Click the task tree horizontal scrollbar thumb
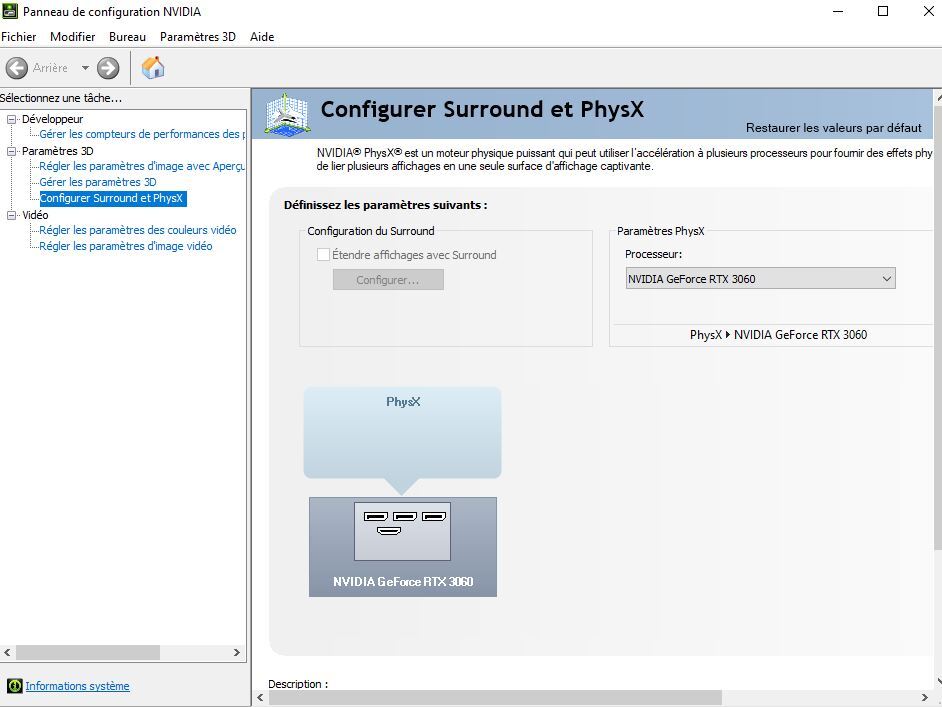942x707 pixels. pos(88,652)
